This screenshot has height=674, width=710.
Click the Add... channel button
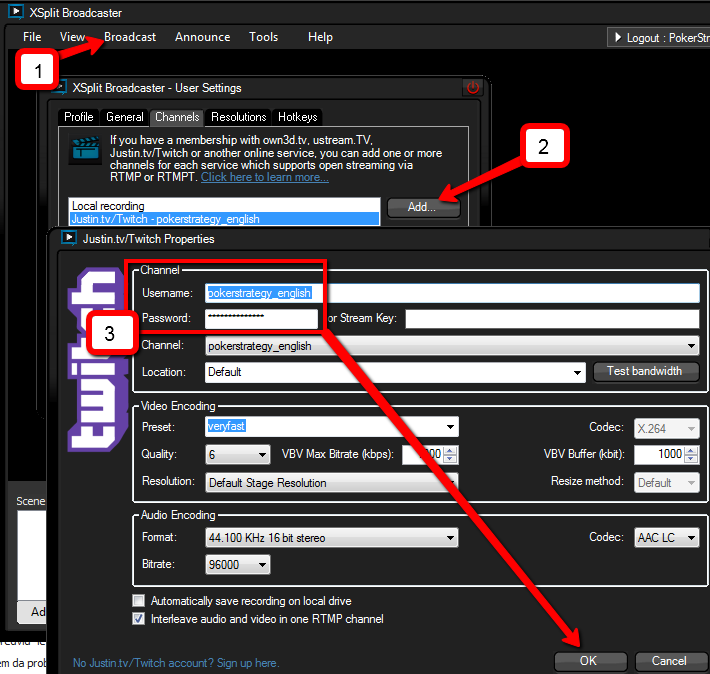point(423,207)
